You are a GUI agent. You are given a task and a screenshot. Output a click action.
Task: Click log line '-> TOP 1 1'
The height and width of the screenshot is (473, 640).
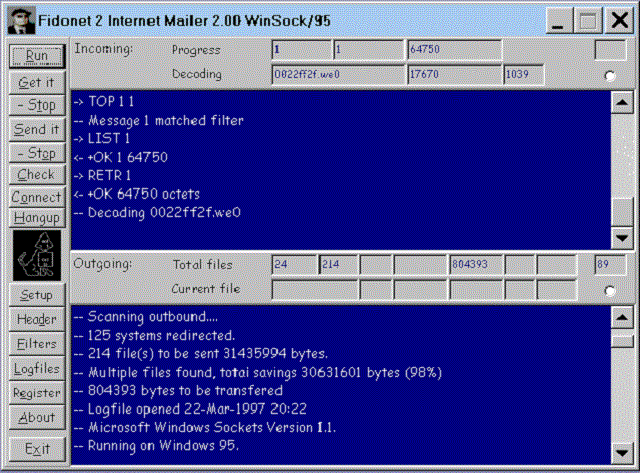coord(104,102)
